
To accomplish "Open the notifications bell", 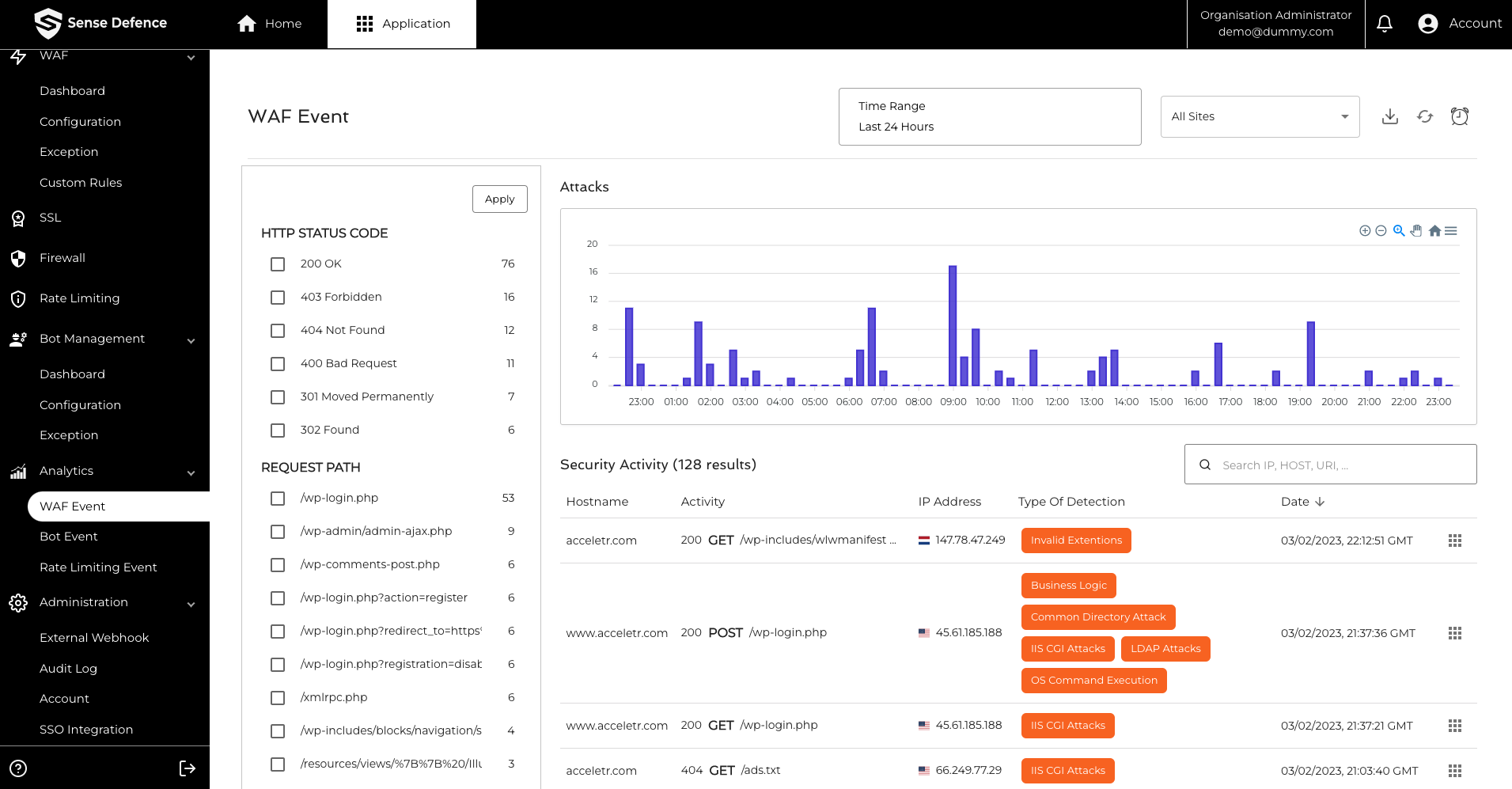I will point(1385,24).
